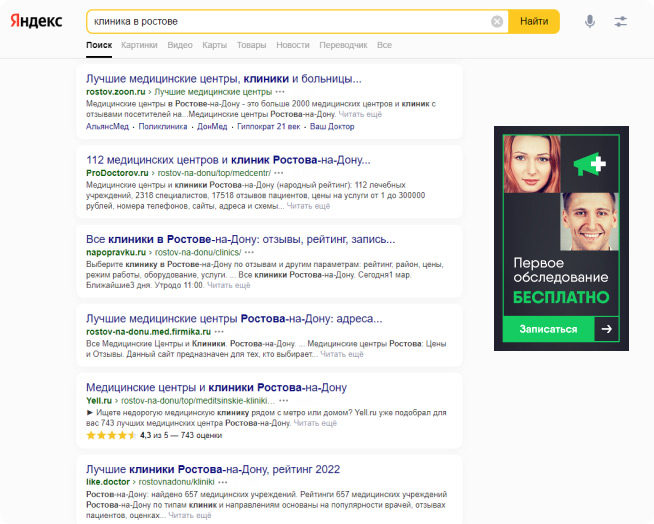Open three-dot menu of firmika.ru result
654x524 pixels.
(219, 332)
